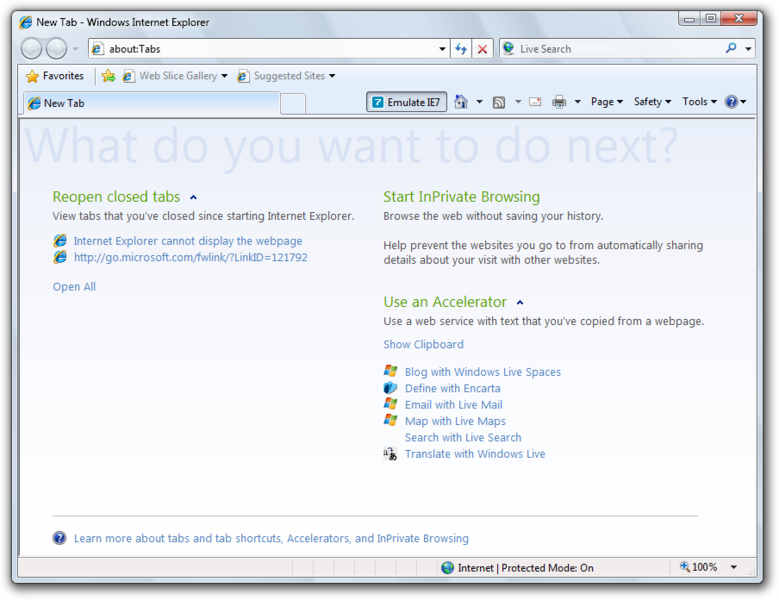This screenshot has width=779, height=600.
Task: Expand the Feeds dropdown arrow
Action: click(x=518, y=102)
